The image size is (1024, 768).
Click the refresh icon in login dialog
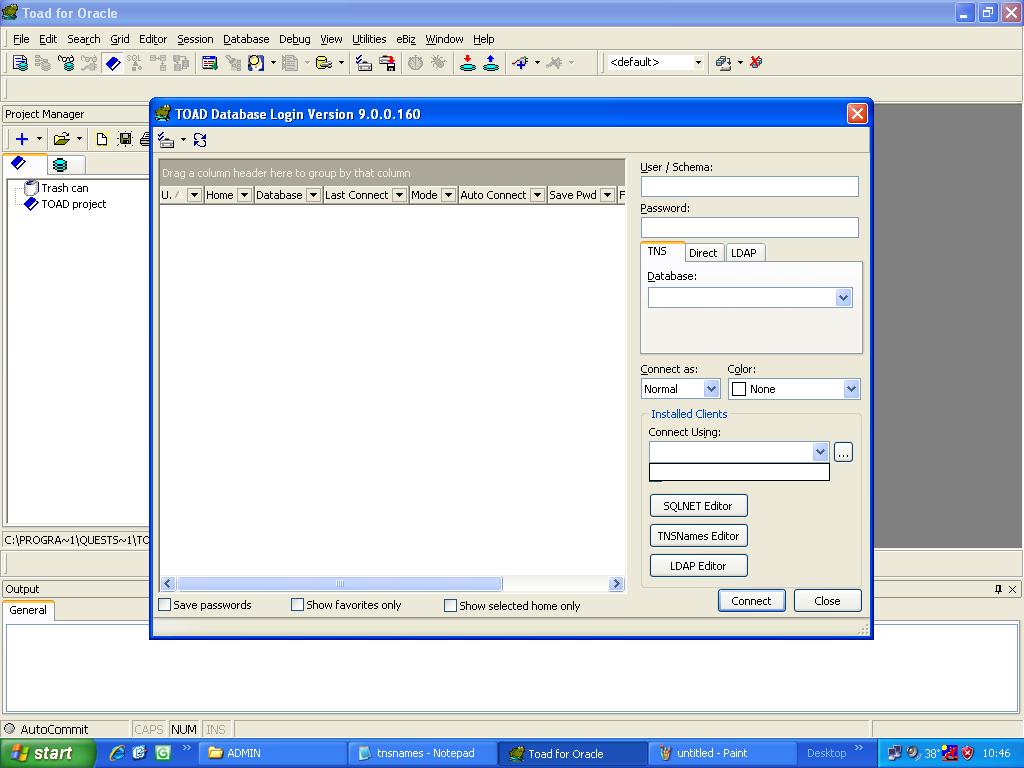pyautogui.click(x=200, y=140)
